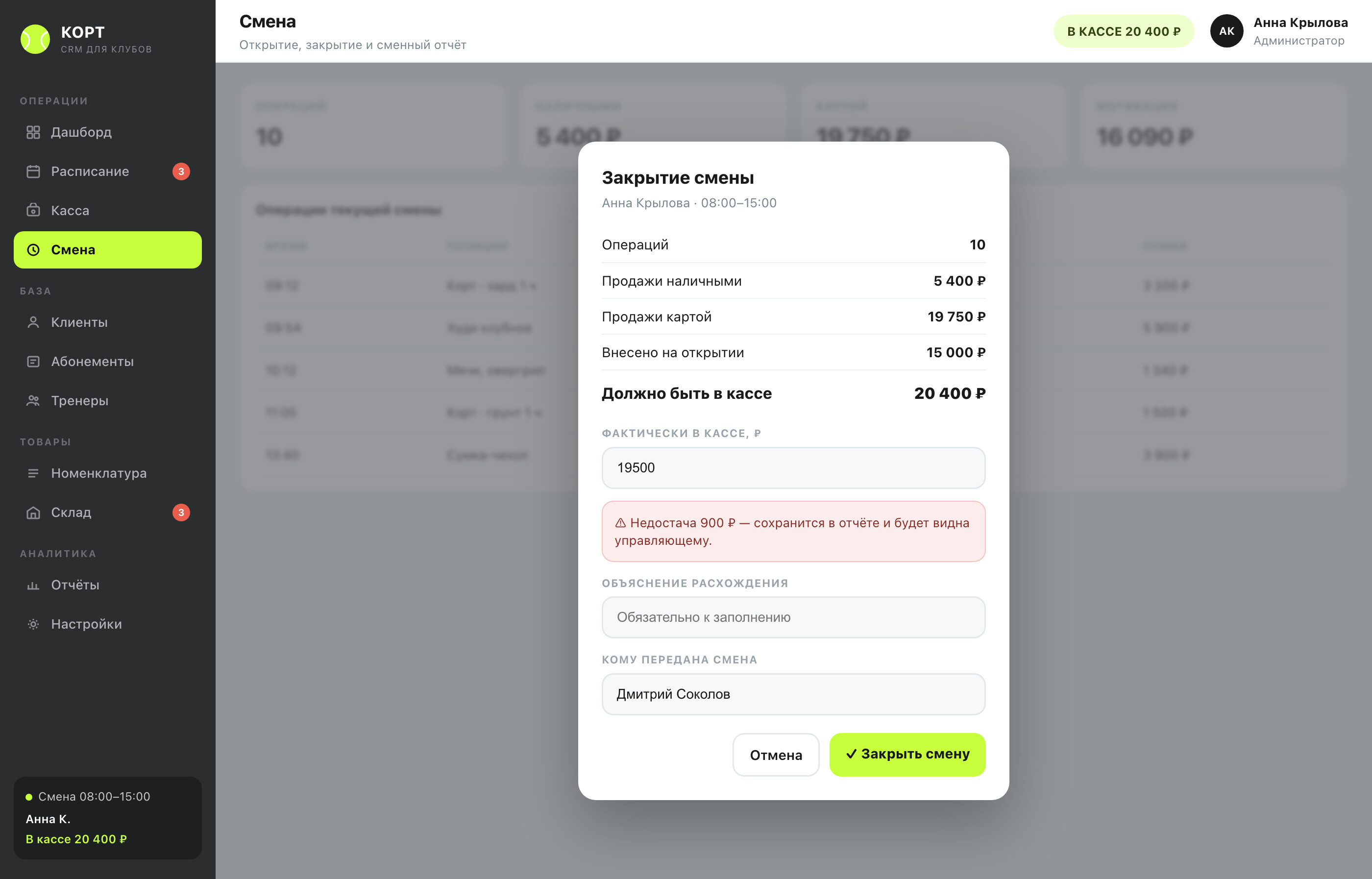Click the Dashboard grid icon
This screenshot has width=1372, height=879.
(33, 132)
